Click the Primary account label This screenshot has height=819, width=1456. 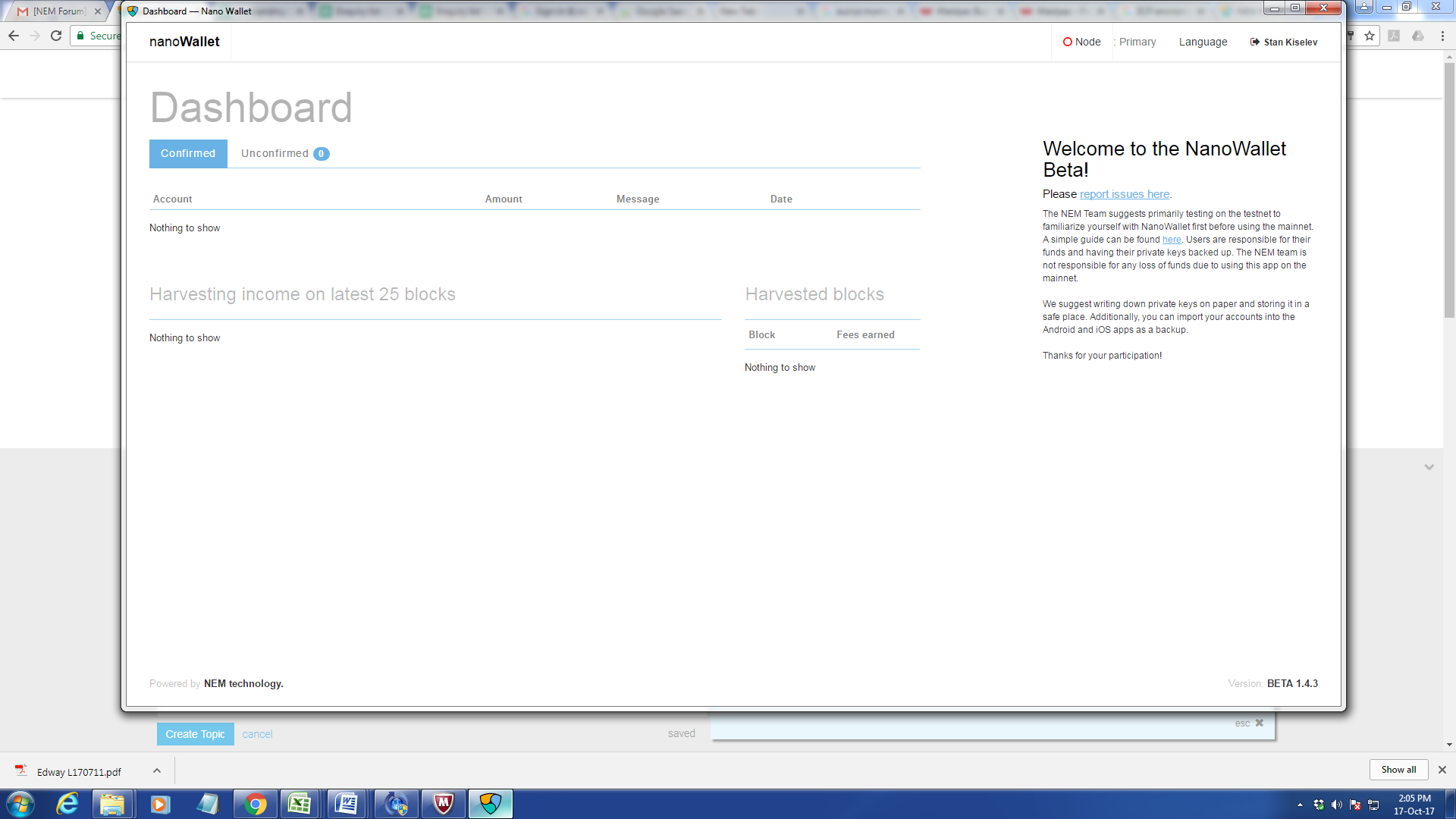pyautogui.click(x=1137, y=42)
